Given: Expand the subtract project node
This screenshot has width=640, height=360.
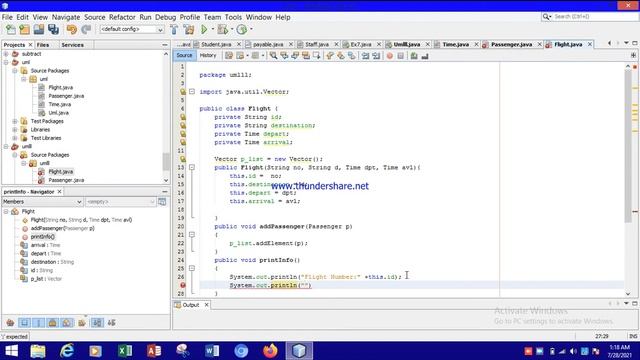Looking at the screenshot, I should pyautogui.click(x=6, y=54).
